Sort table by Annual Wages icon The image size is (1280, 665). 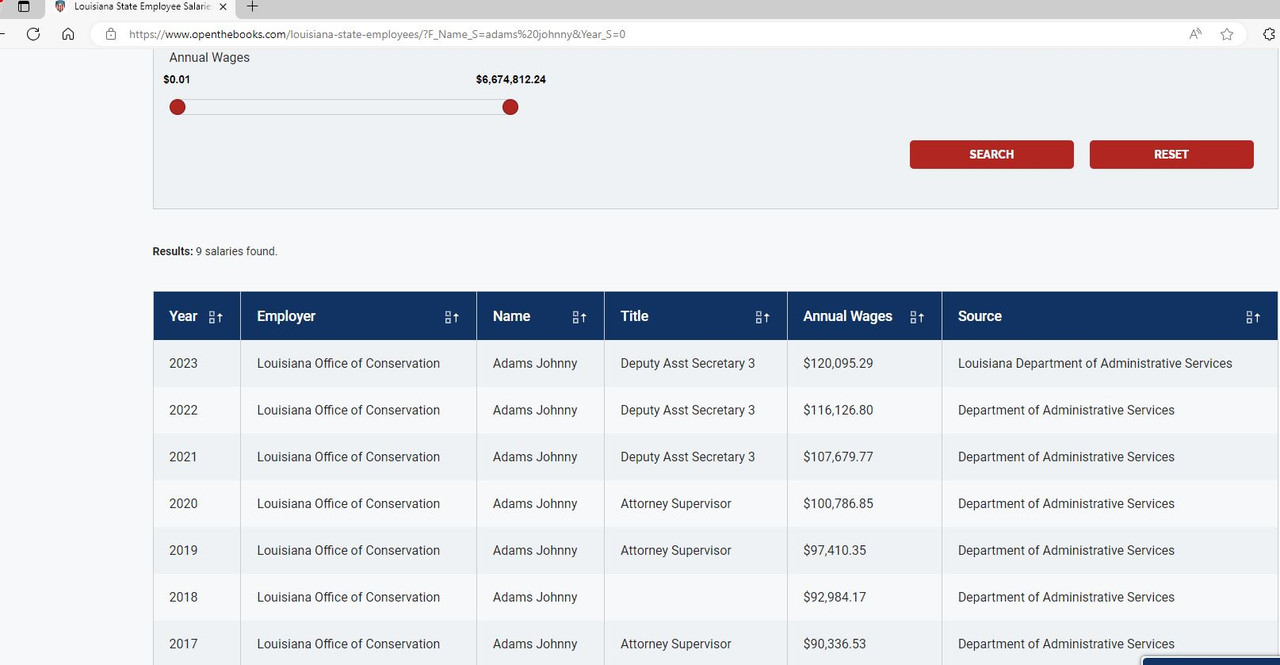click(917, 317)
